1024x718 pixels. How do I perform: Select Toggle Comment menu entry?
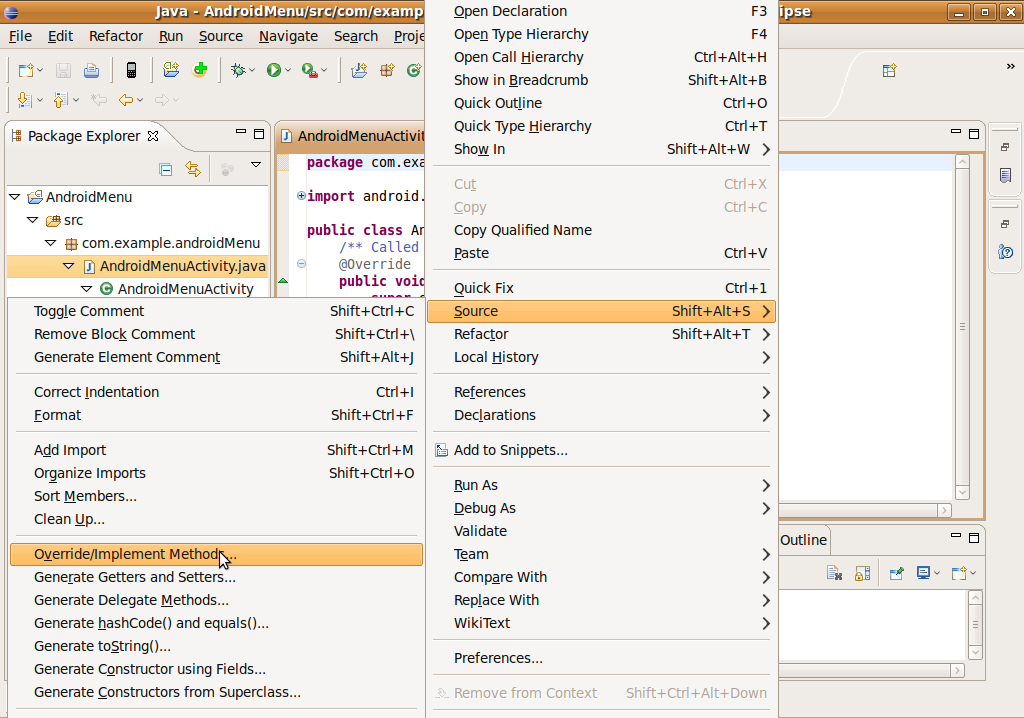click(x=216, y=311)
